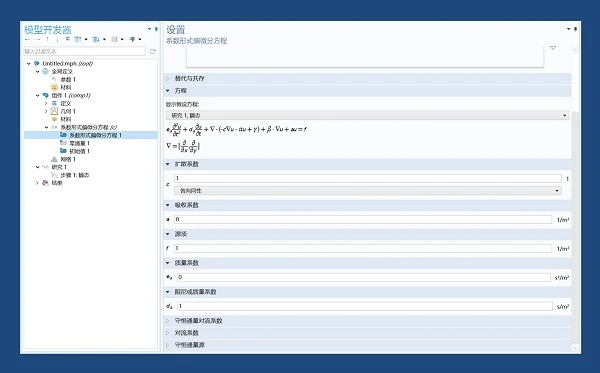This screenshot has height=373, width=600.
Task: Click the tree view layout icon
Action: click(114, 39)
